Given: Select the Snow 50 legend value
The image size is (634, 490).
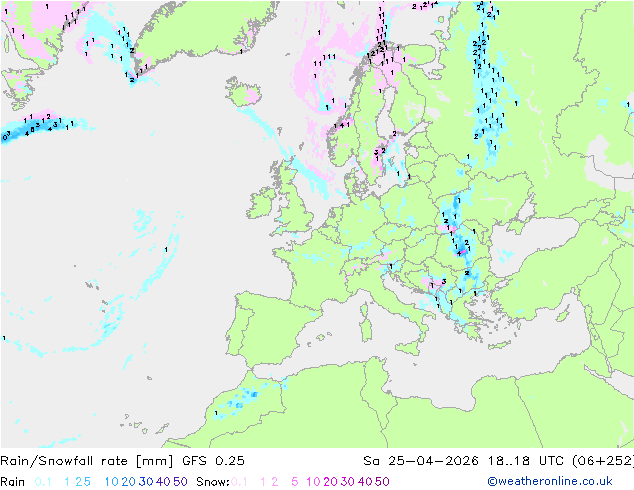Looking at the screenshot, I should click(382, 482).
